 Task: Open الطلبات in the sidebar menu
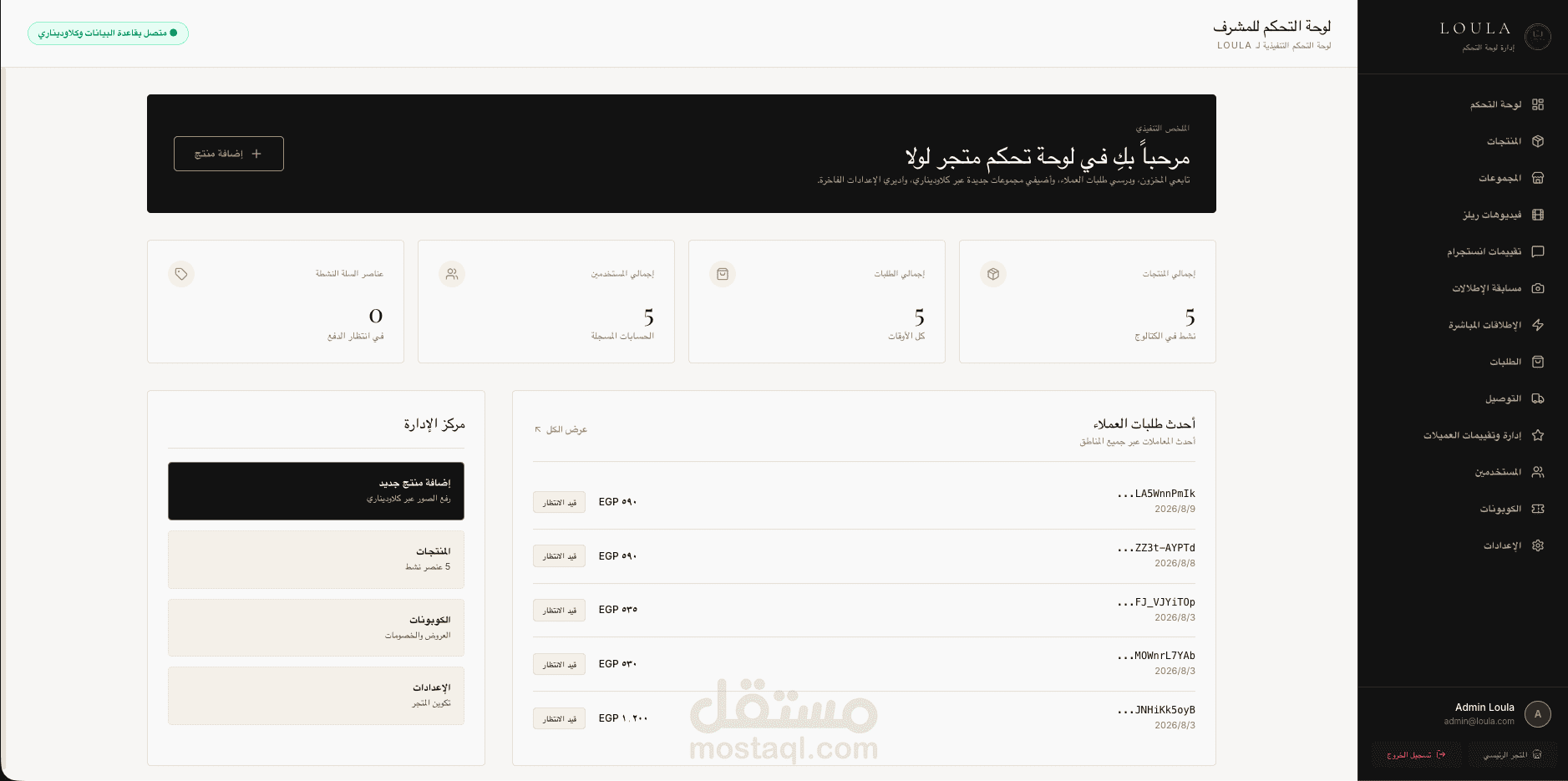point(1463,362)
